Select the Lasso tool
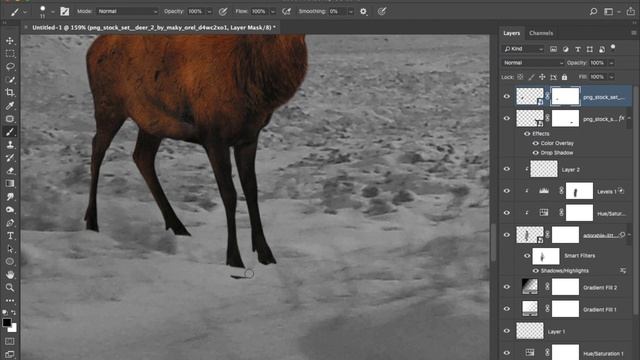This screenshot has height=360, width=640. pyautogui.click(x=10, y=67)
